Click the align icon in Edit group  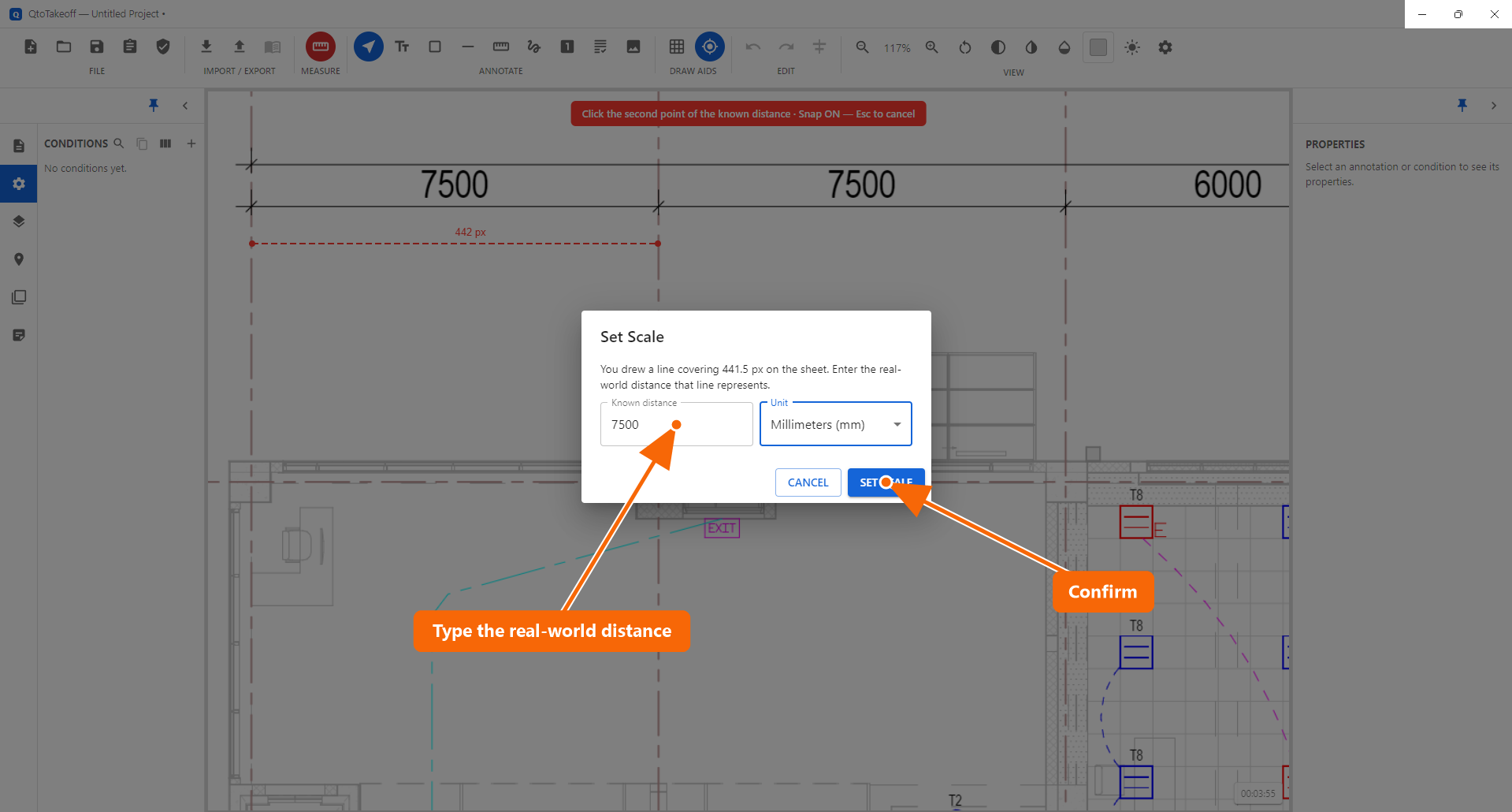coord(819,47)
